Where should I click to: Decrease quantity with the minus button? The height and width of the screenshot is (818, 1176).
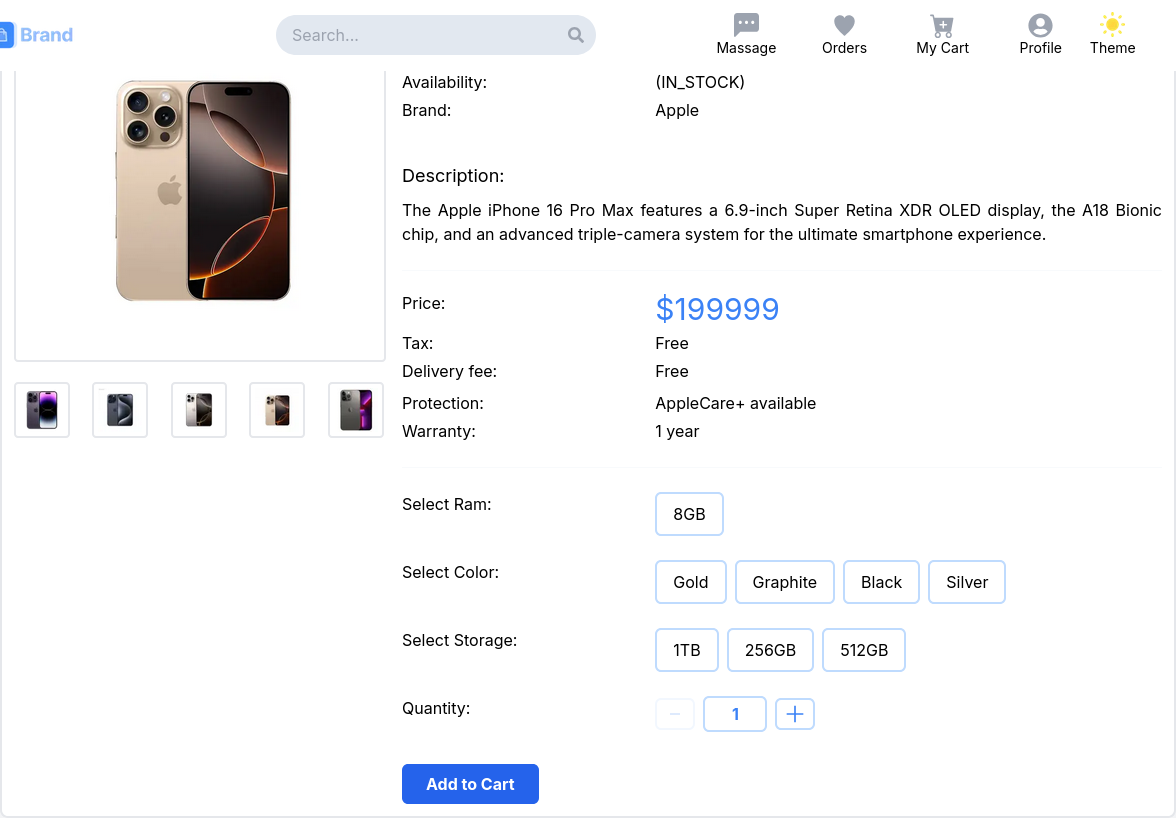coord(675,714)
